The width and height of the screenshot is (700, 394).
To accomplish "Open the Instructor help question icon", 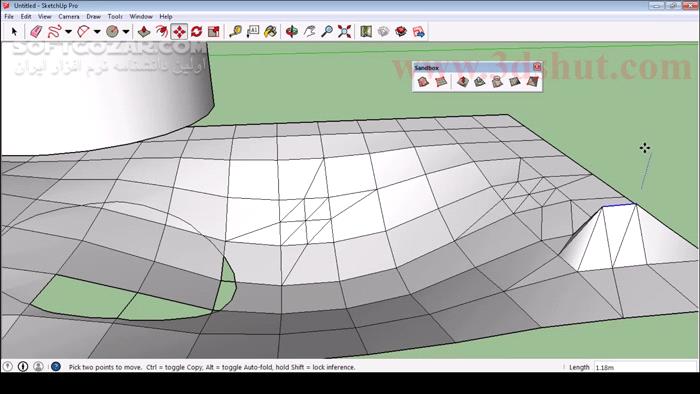I will (x=56, y=366).
